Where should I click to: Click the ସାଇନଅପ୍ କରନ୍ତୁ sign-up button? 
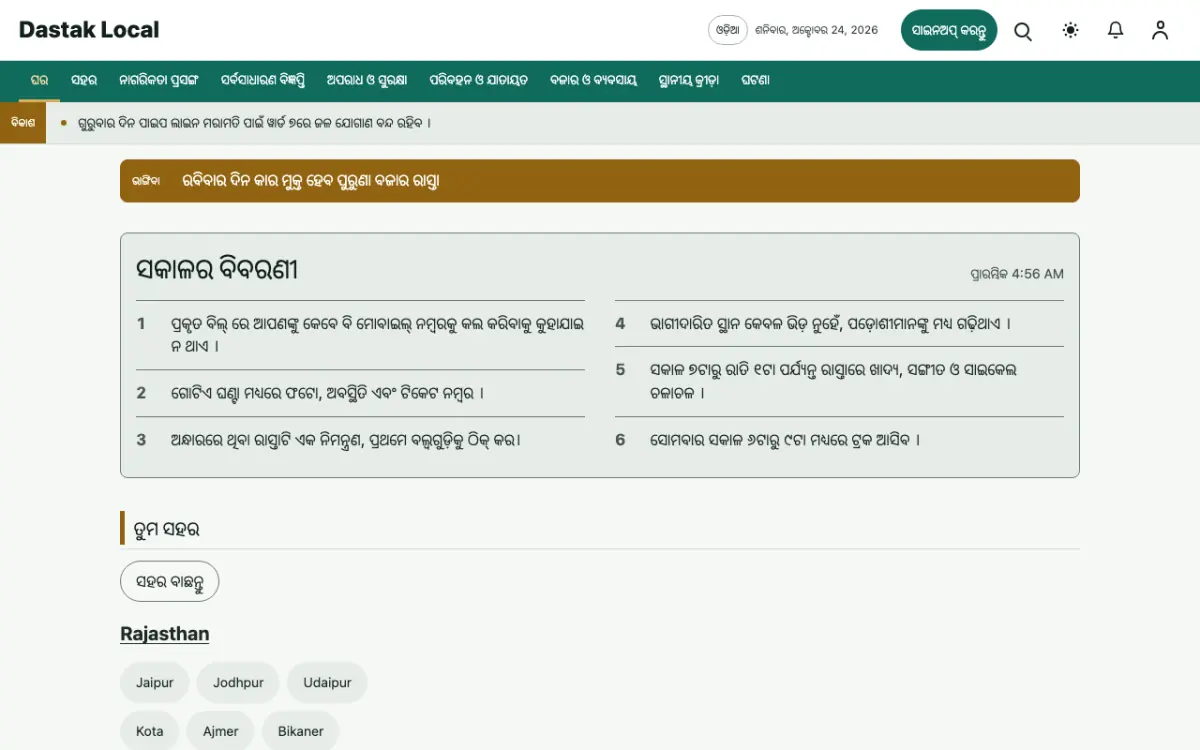coord(949,30)
